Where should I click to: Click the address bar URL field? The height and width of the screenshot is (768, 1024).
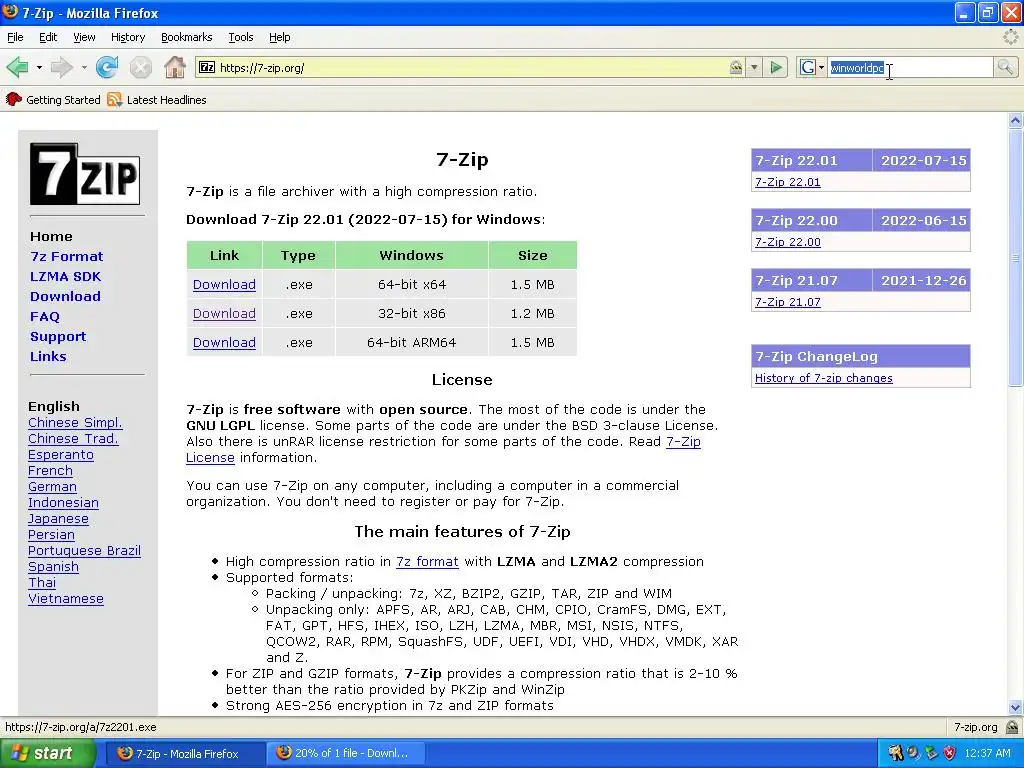pyautogui.click(x=470, y=67)
